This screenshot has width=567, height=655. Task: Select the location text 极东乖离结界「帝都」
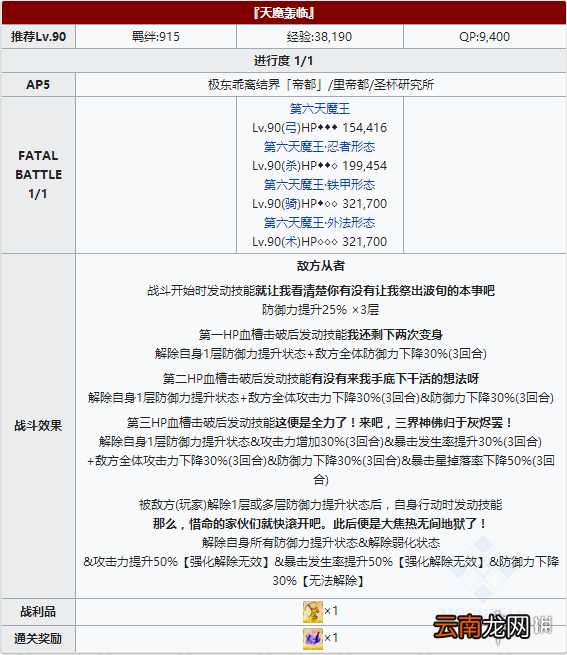[x=266, y=85]
